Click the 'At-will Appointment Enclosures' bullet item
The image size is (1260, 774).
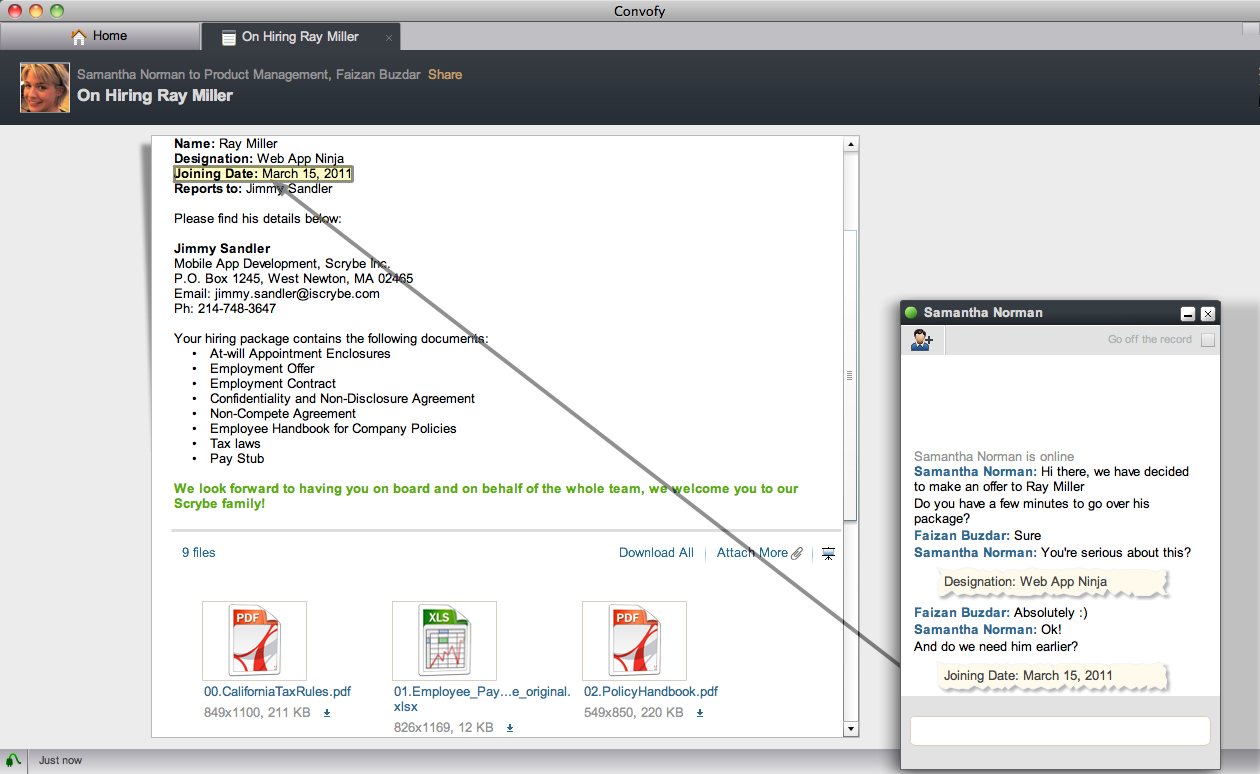click(x=300, y=354)
